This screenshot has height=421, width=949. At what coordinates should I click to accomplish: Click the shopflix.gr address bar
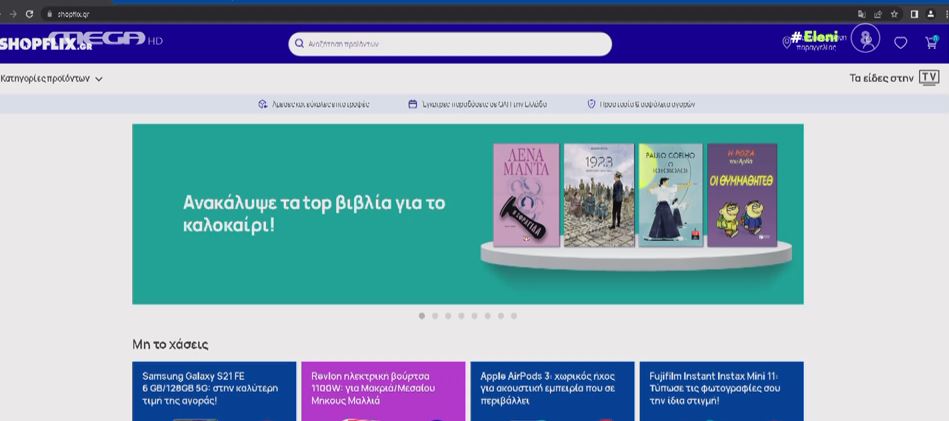tap(448, 14)
